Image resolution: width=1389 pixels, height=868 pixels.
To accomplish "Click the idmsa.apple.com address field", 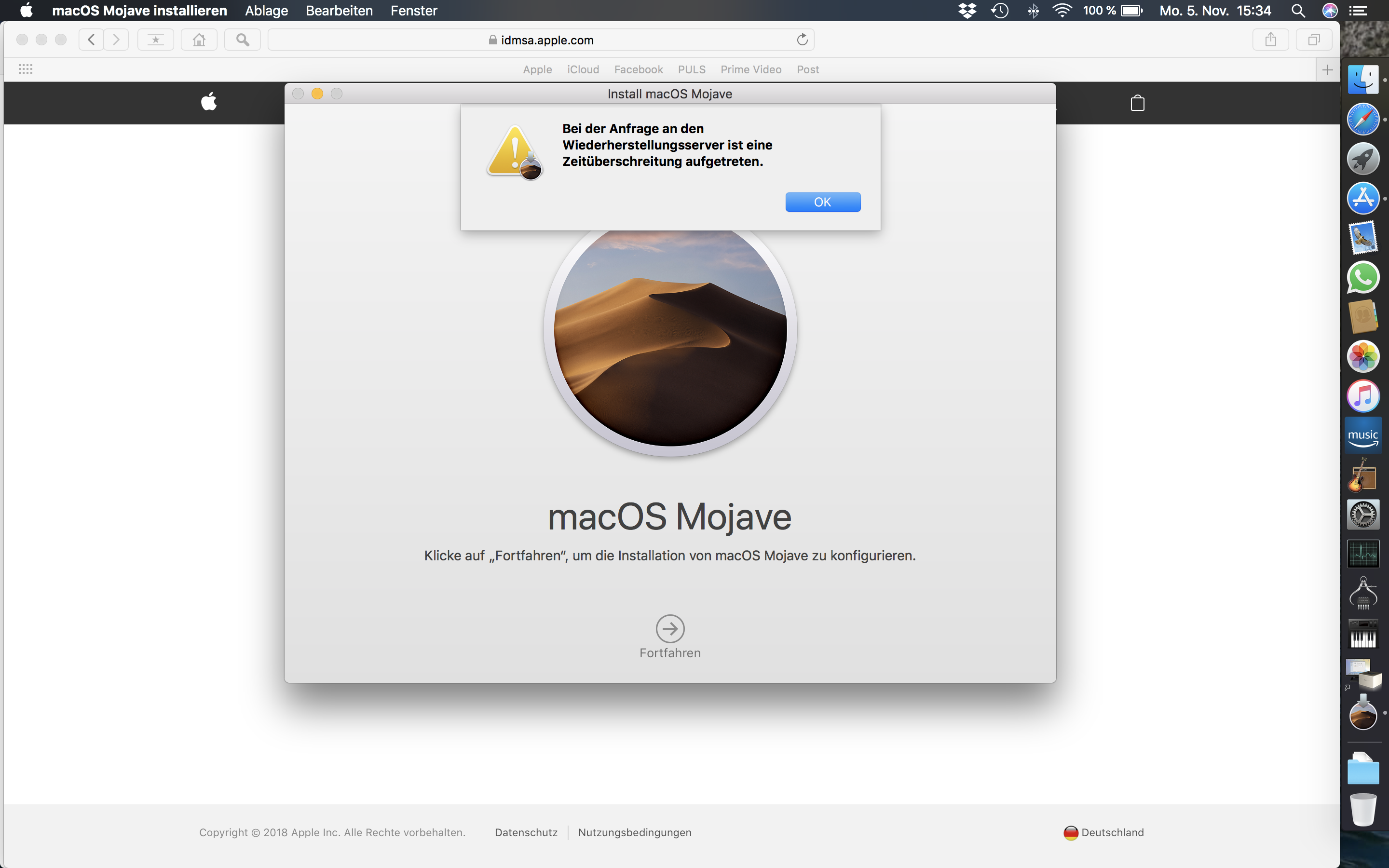I will pyautogui.click(x=541, y=40).
